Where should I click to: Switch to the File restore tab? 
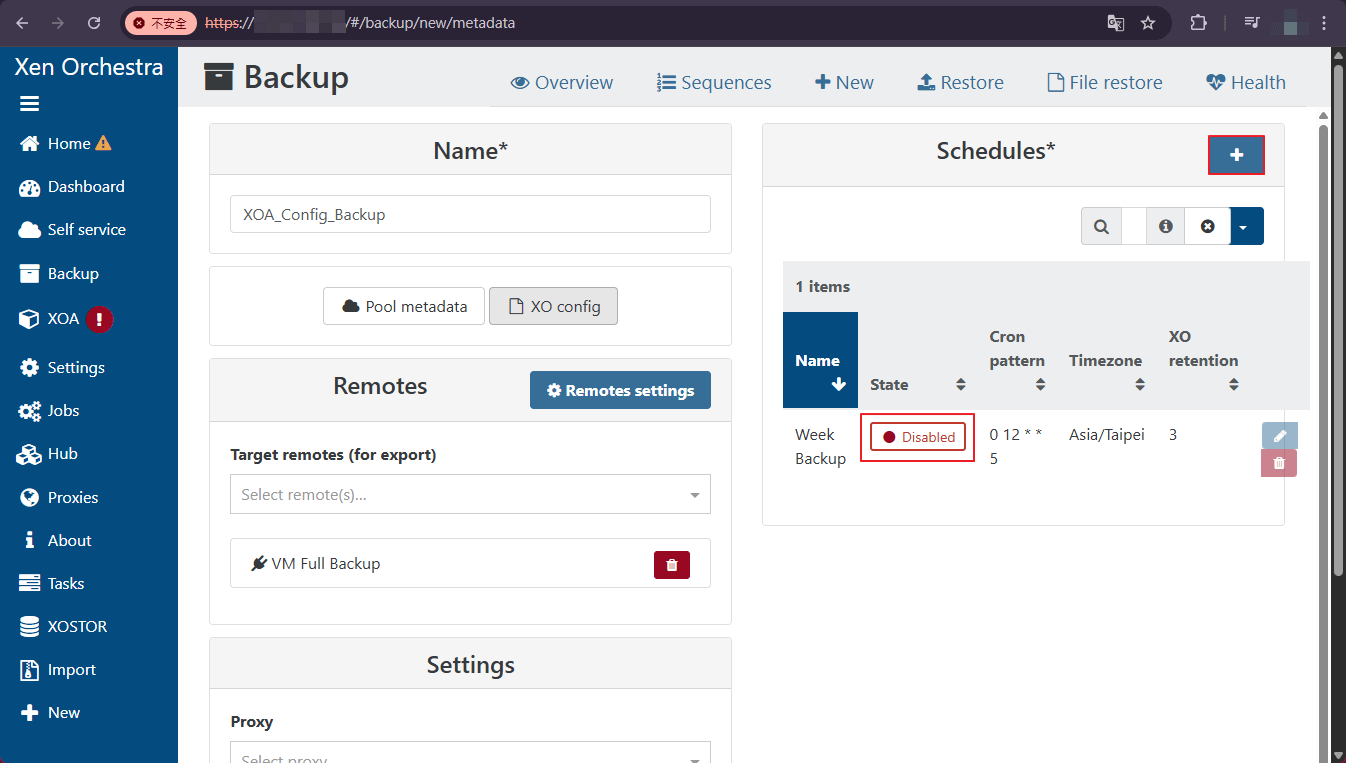[1105, 83]
